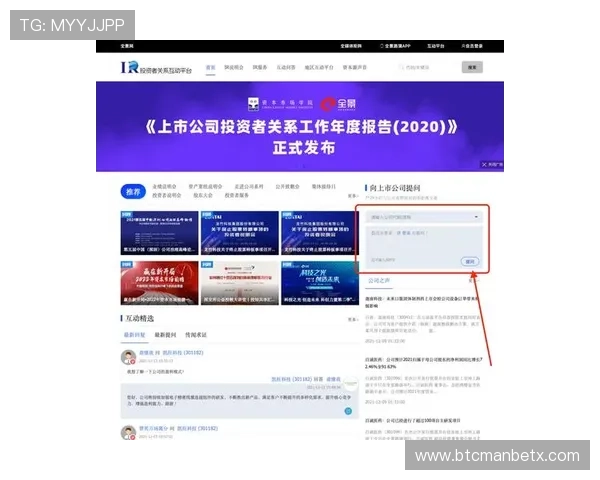Select the 投资者说明会 category
The image size is (600, 480).
pyautogui.click(x=167, y=195)
